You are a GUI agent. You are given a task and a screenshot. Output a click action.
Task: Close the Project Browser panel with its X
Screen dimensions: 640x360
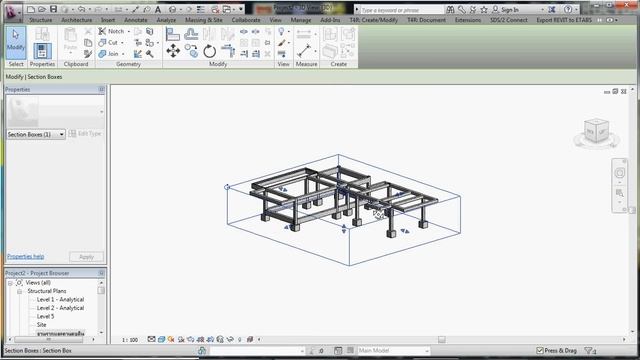click(x=101, y=273)
